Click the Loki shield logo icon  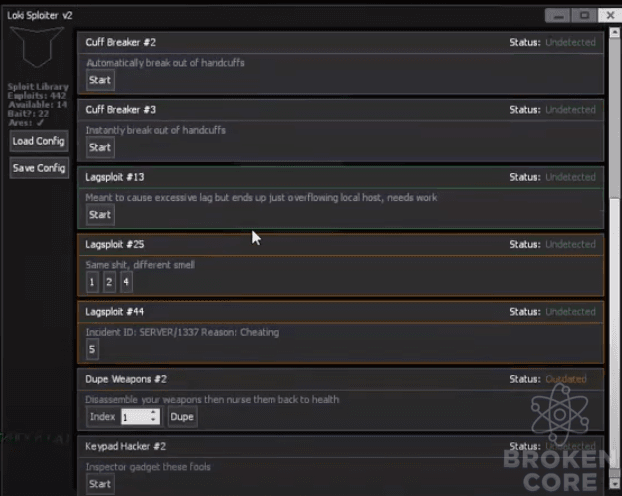[x=37, y=47]
